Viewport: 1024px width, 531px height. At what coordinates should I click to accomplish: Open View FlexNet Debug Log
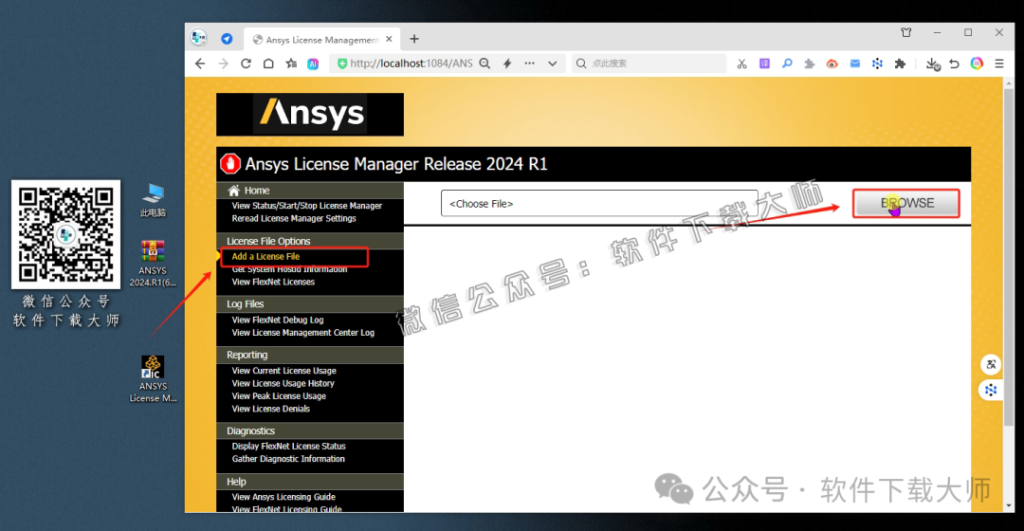[x=278, y=320]
